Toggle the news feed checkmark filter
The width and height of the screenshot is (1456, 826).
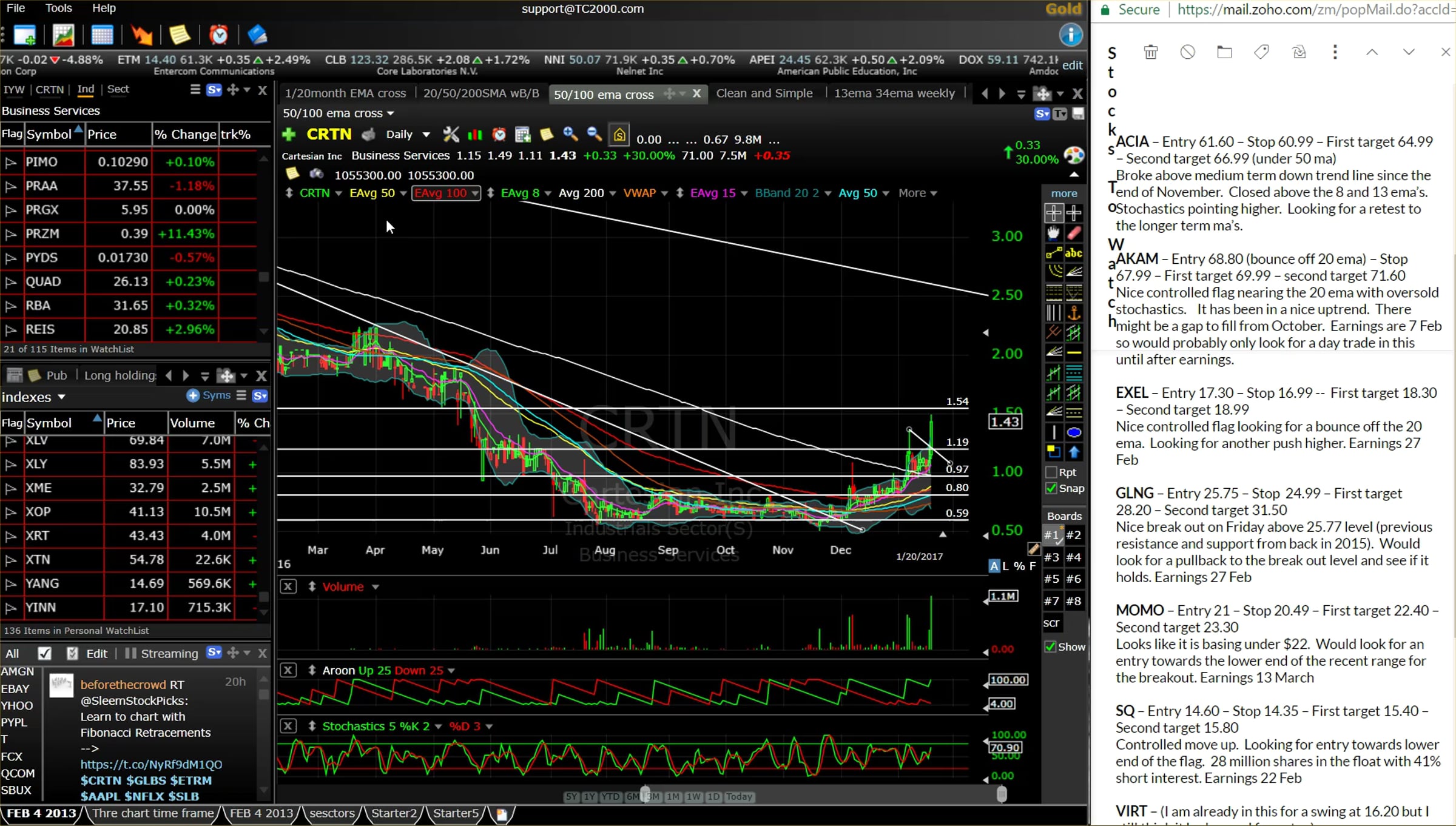coord(44,653)
